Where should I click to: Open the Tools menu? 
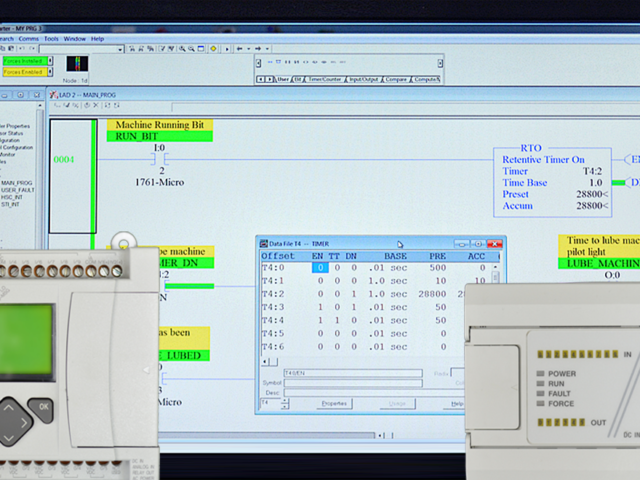click(51, 39)
